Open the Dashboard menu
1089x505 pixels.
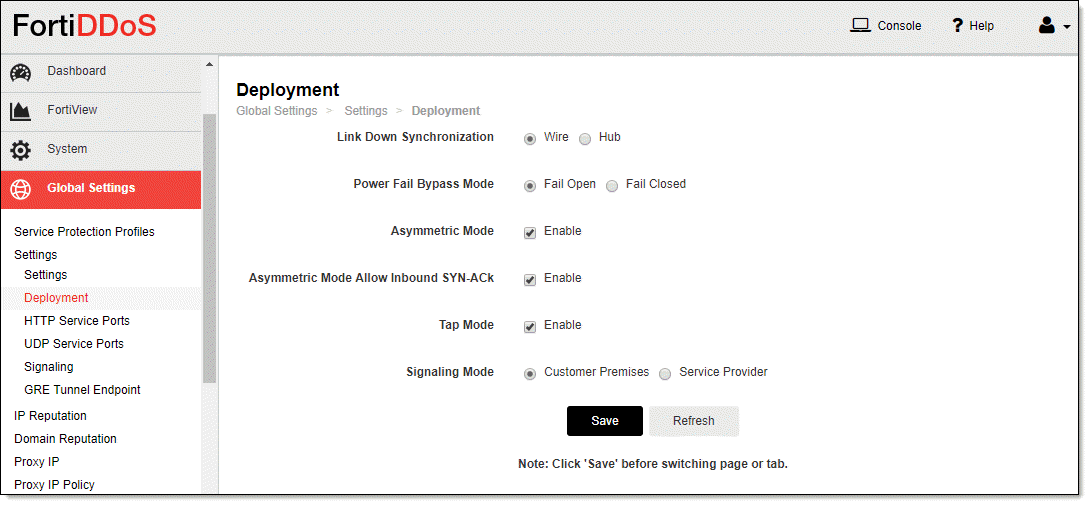point(101,72)
